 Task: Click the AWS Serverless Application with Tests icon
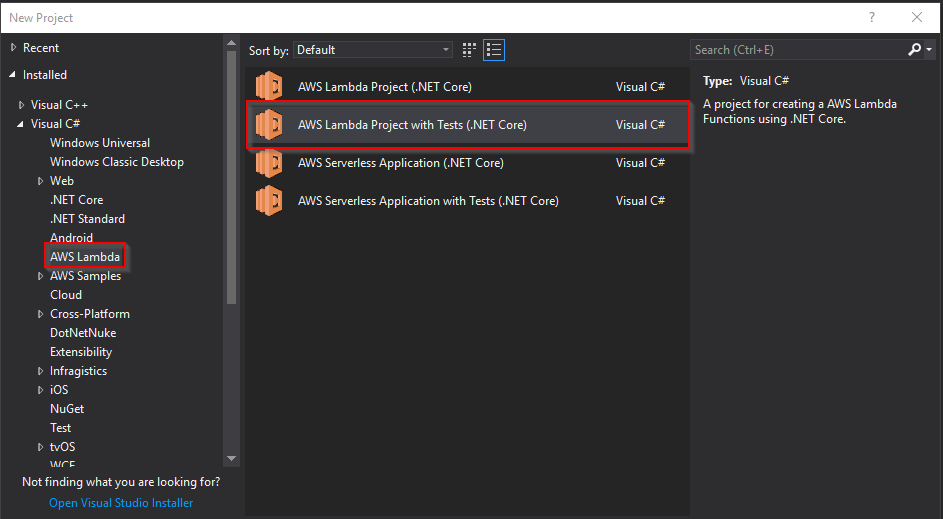[269, 201]
